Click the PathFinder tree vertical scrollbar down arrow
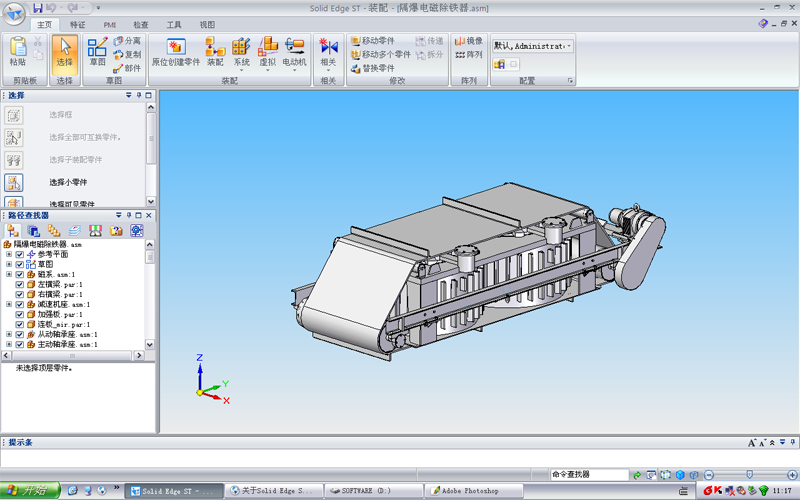 [x=150, y=344]
